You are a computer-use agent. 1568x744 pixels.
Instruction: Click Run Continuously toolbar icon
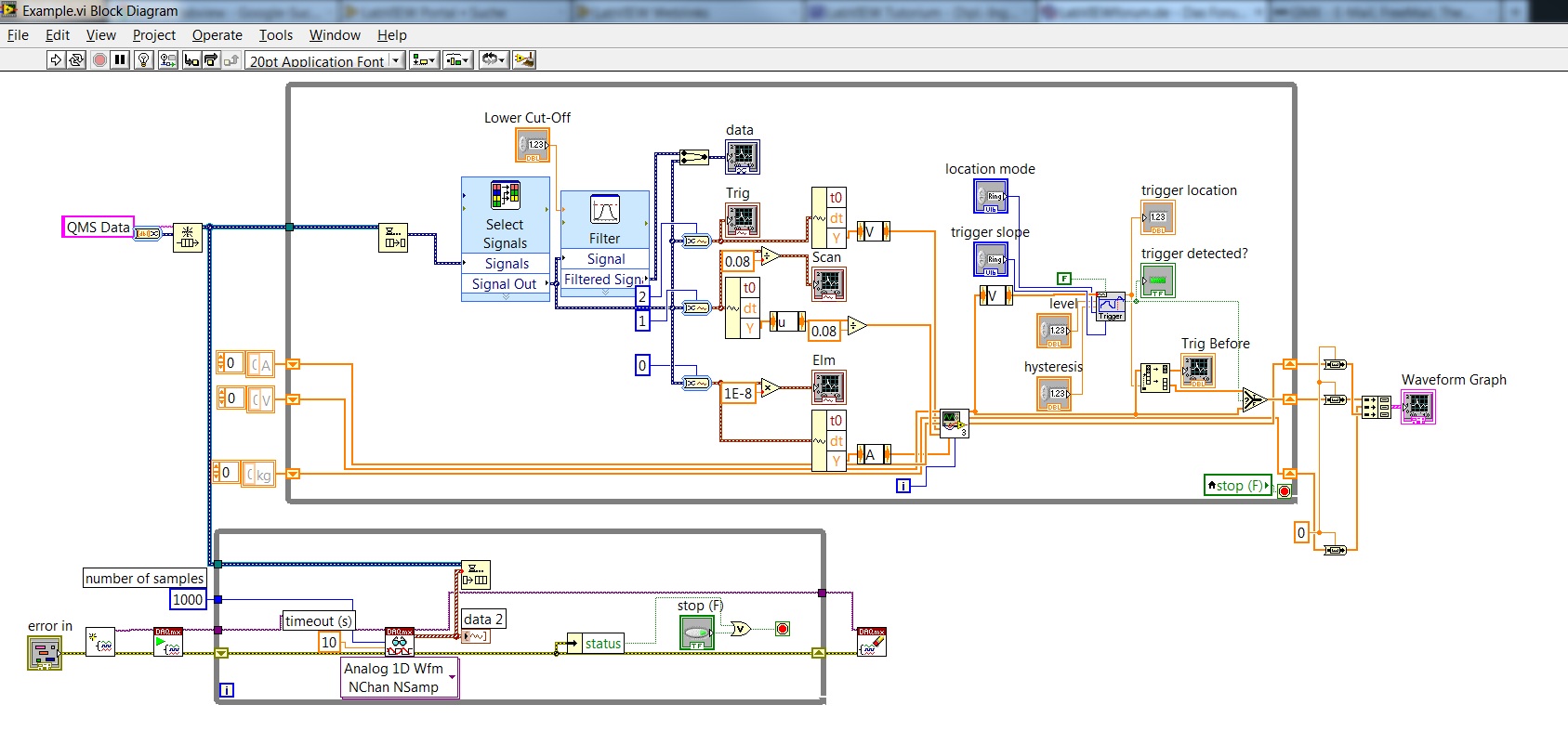point(76,59)
